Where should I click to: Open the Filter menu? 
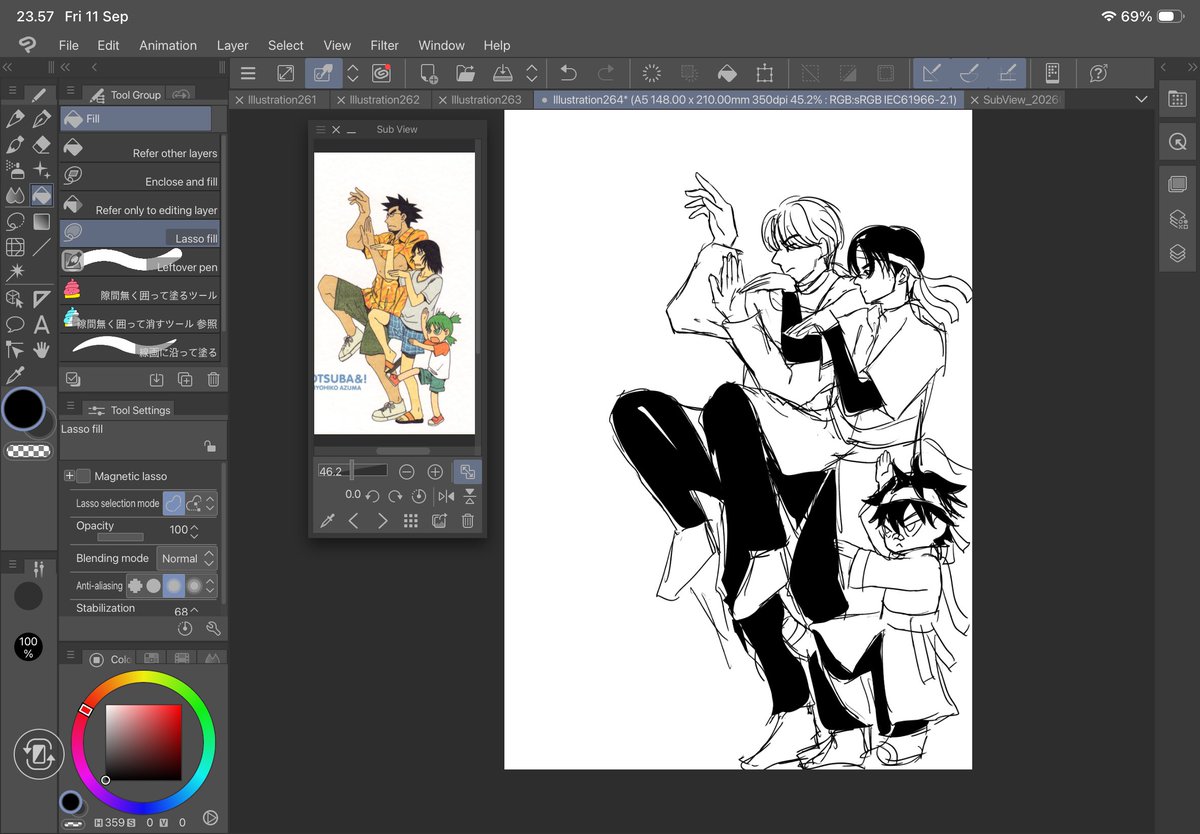(x=384, y=45)
